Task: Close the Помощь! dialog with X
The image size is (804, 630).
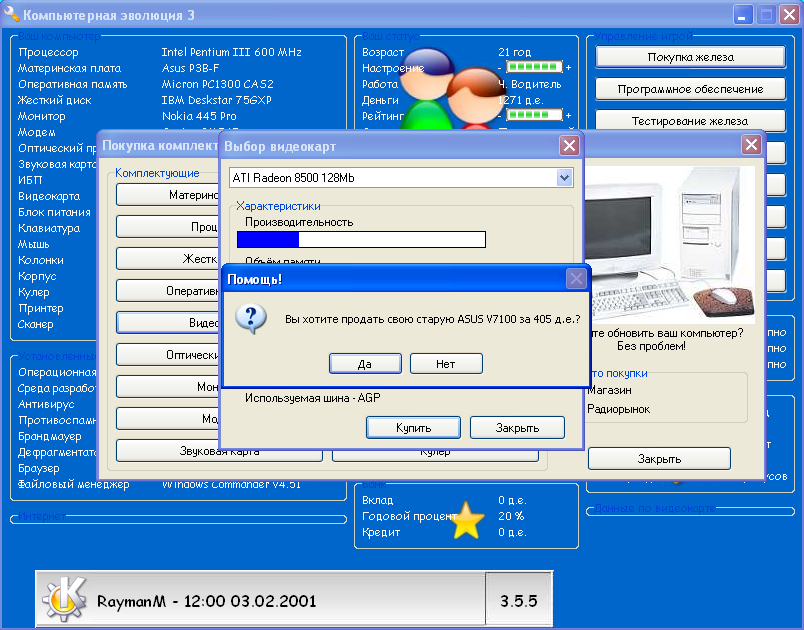Action: (576, 279)
